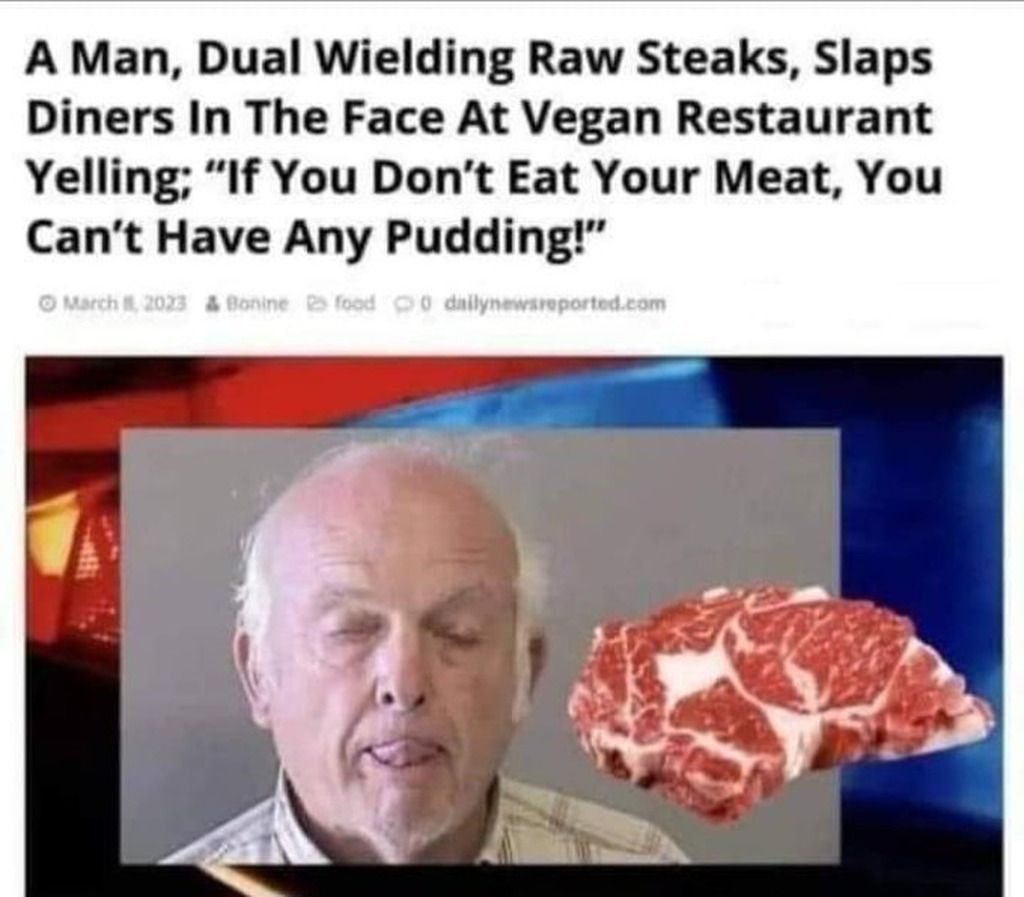Click the clock icon beside the date
Viewport: 1024px width, 897px height.
point(47,304)
